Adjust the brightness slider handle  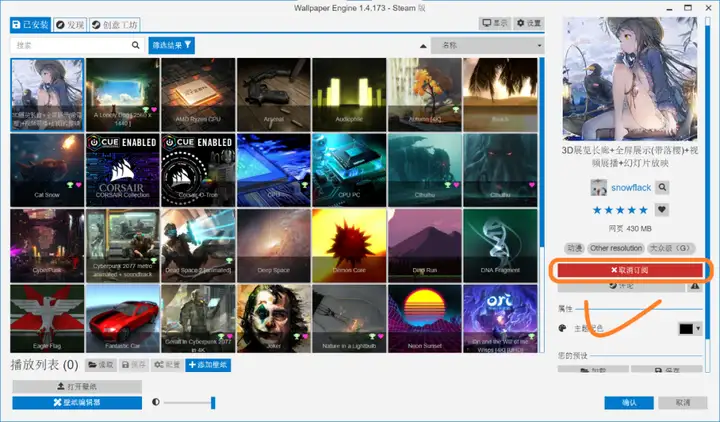click(x=213, y=402)
